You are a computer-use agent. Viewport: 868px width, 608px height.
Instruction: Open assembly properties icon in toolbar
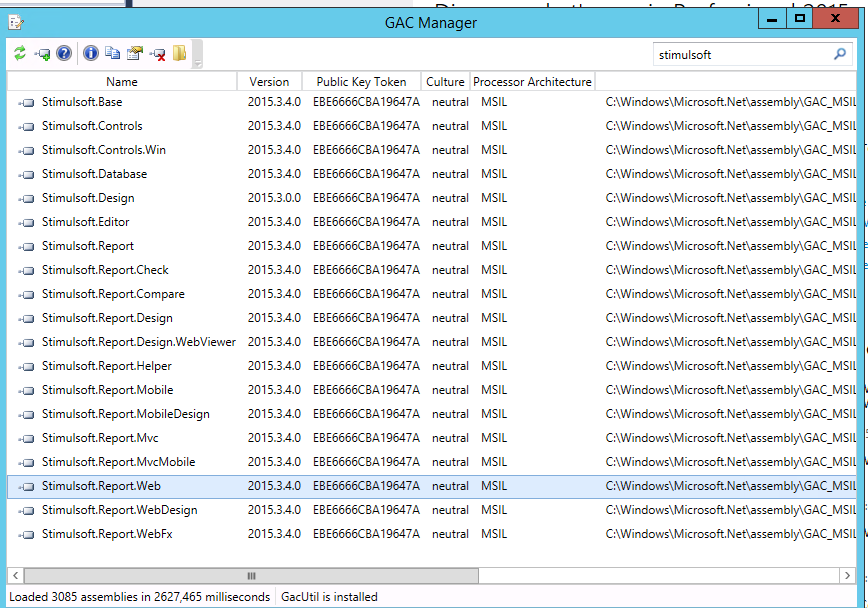(135, 53)
